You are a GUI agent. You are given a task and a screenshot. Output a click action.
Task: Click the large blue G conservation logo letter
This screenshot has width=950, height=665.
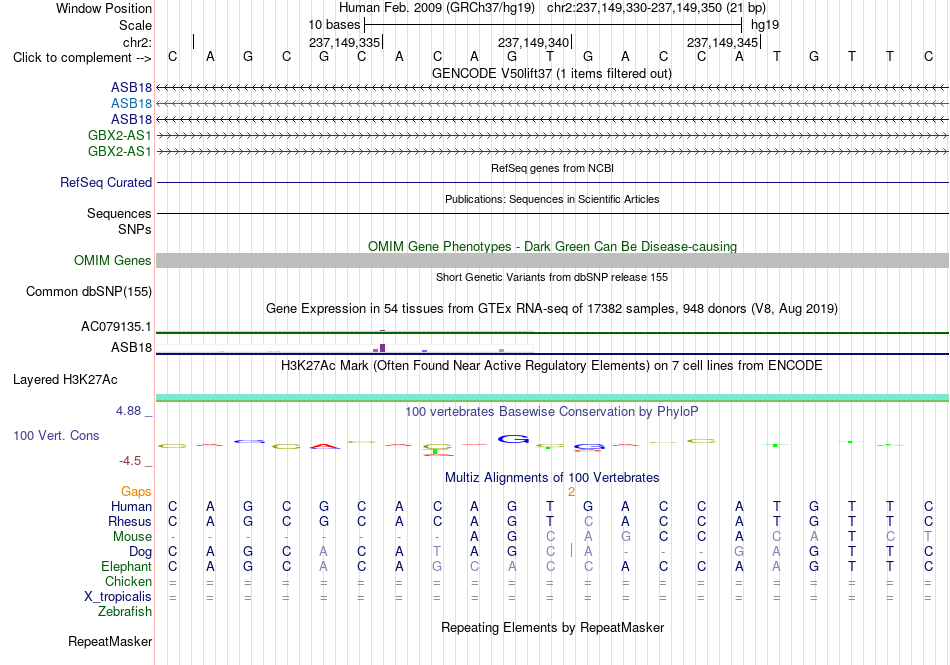(513, 439)
